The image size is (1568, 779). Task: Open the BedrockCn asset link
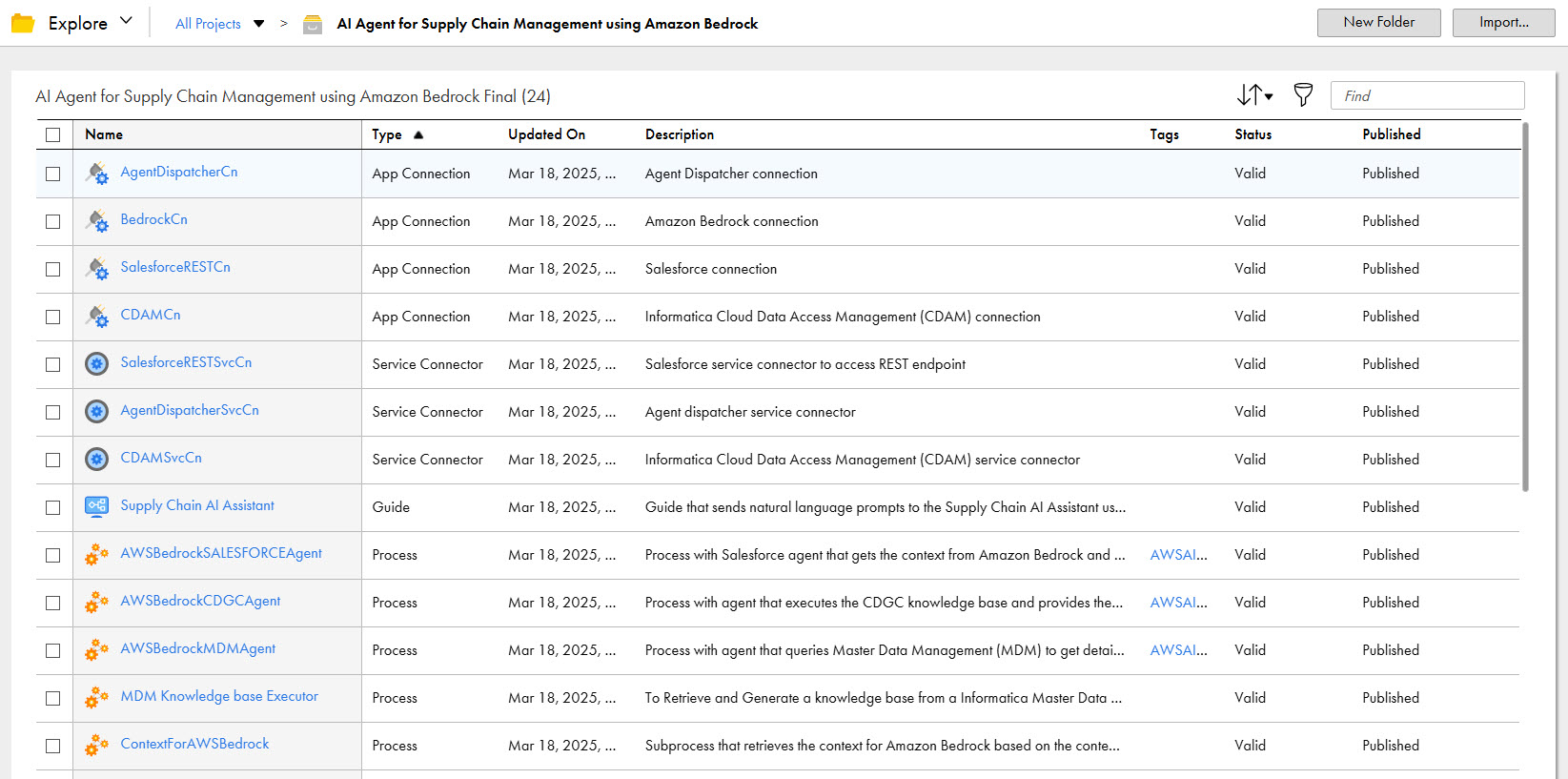[154, 219]
